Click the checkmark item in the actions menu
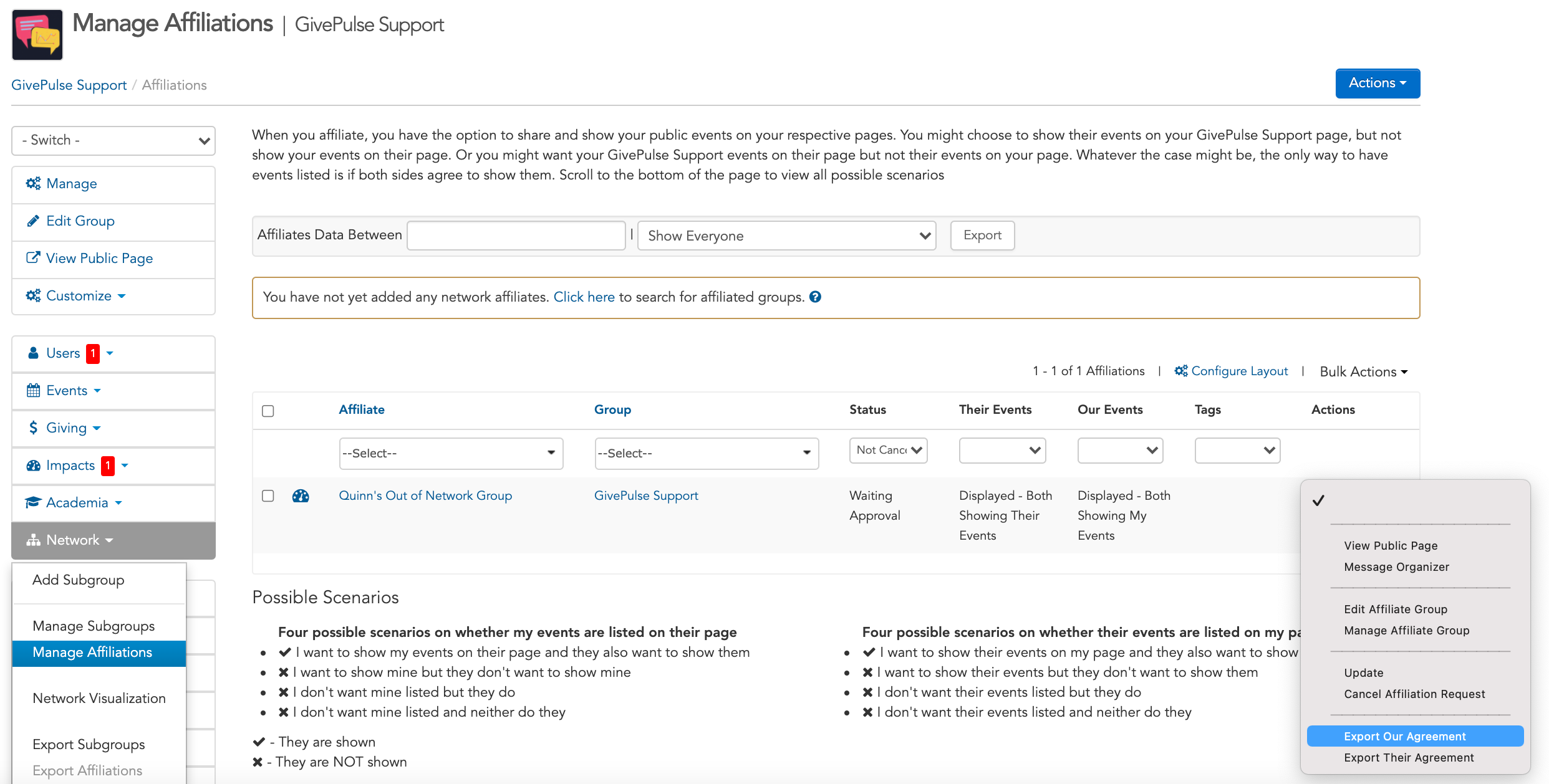This screenshot has width=1549, height=784. tap(1318, 500)
